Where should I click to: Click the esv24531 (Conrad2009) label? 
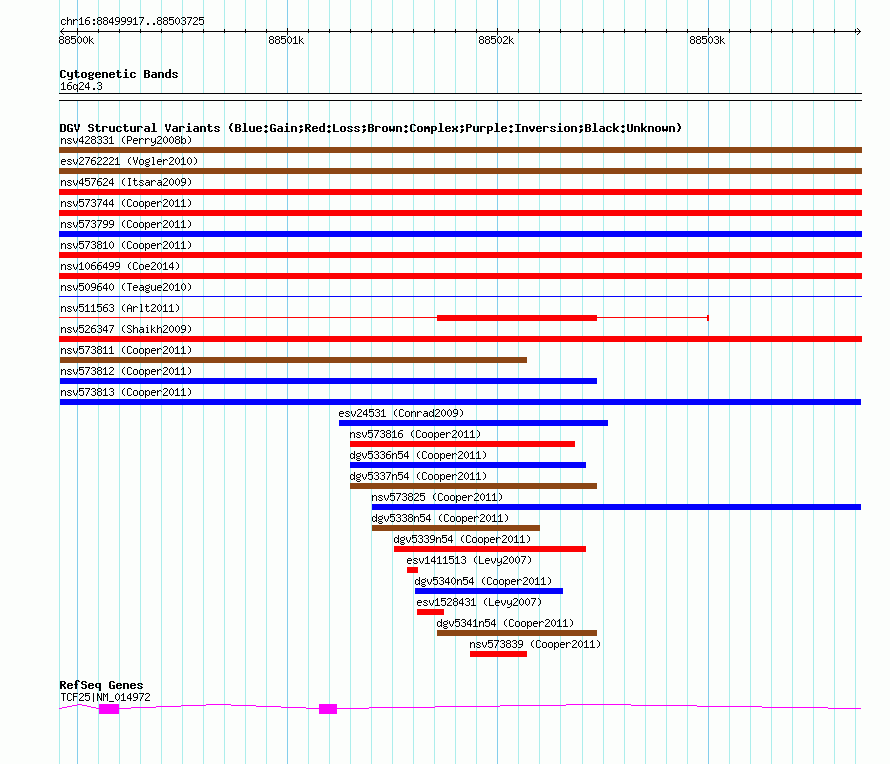tap(401, 413)
